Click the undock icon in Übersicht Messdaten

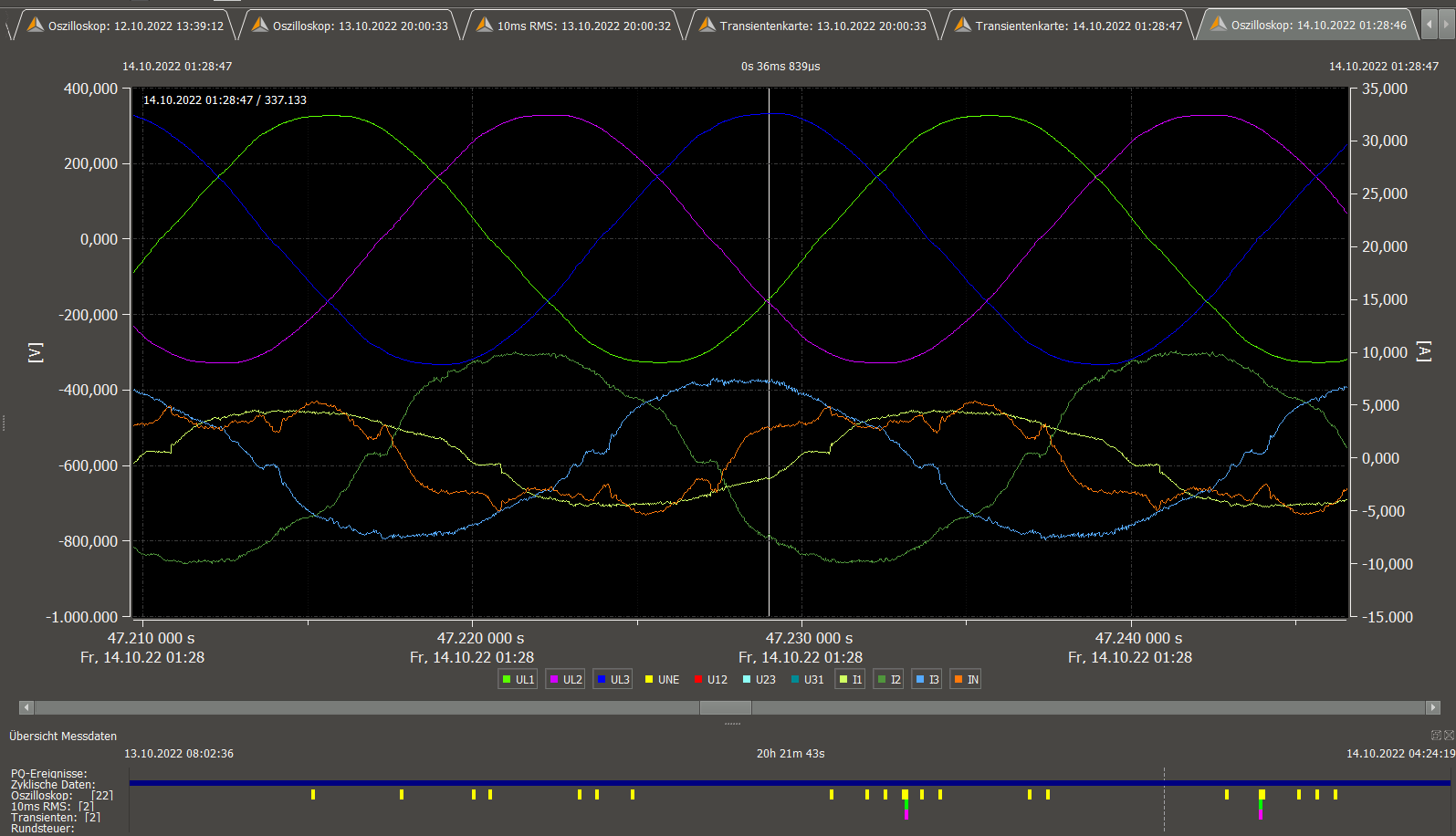[1436, 735]
